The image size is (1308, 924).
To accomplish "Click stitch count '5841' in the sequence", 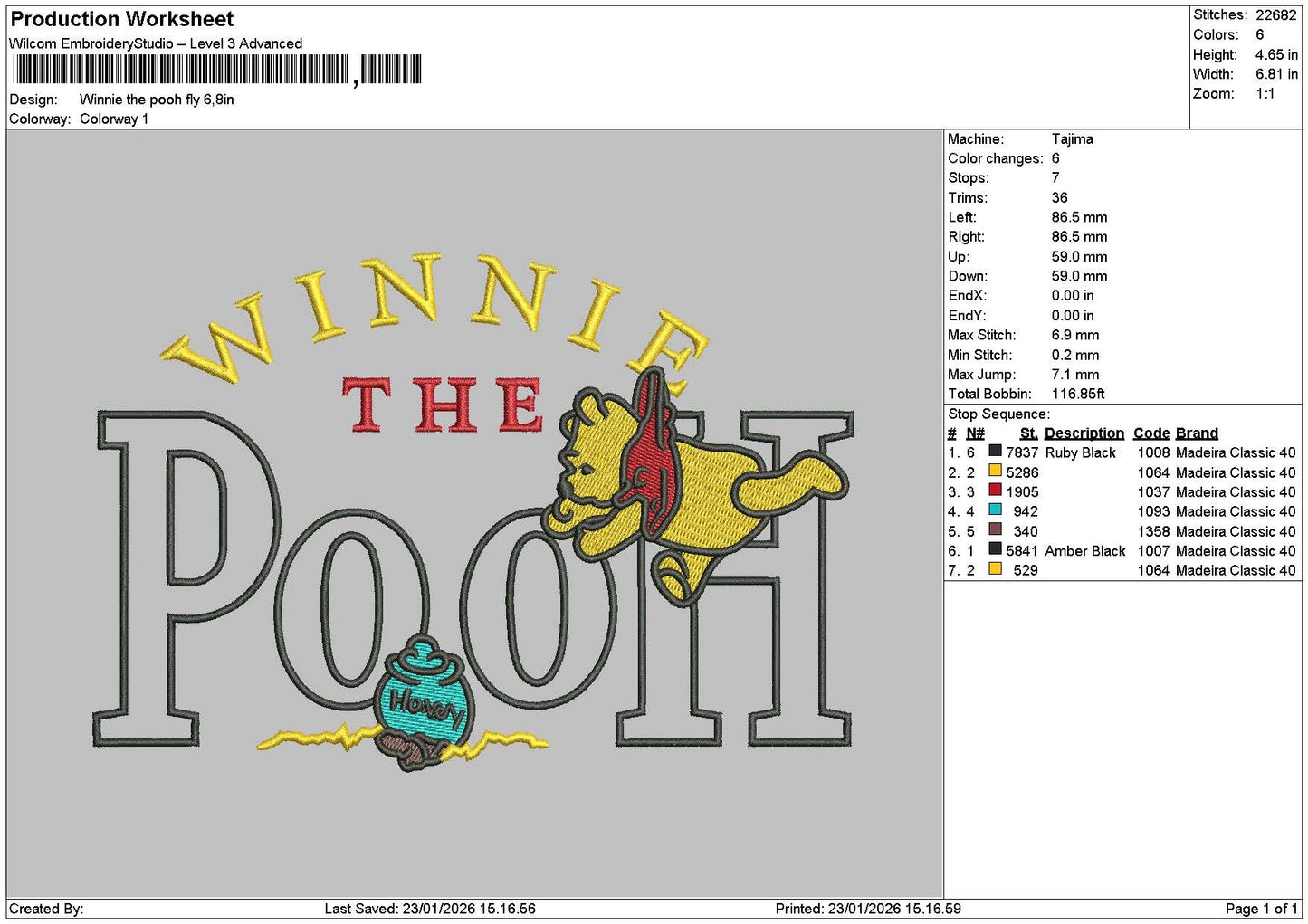I will coord(1022,550).
